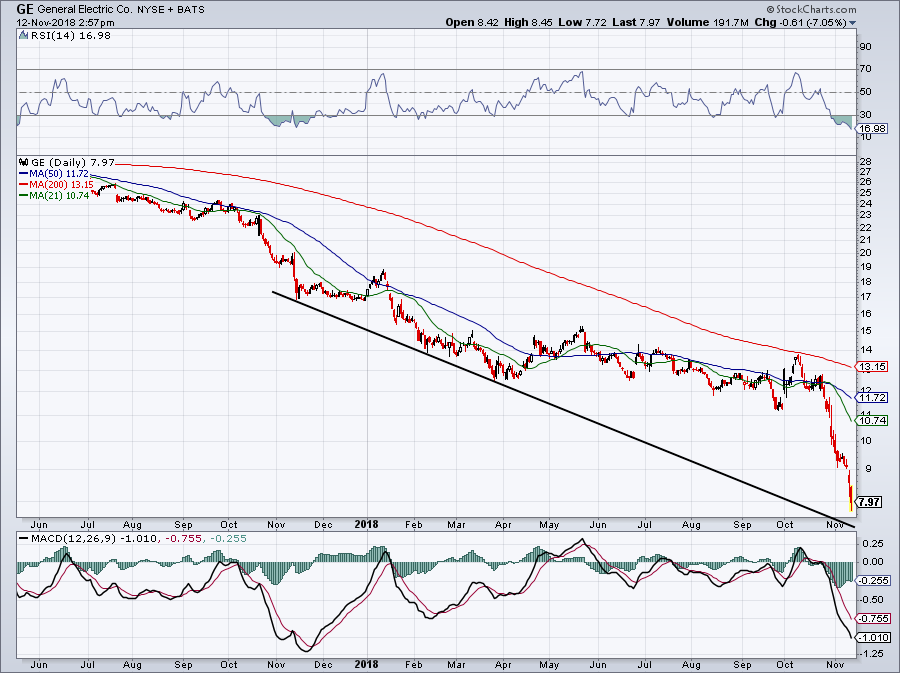Click the bold 2018 label under price chart

click(x=365, y=522)
